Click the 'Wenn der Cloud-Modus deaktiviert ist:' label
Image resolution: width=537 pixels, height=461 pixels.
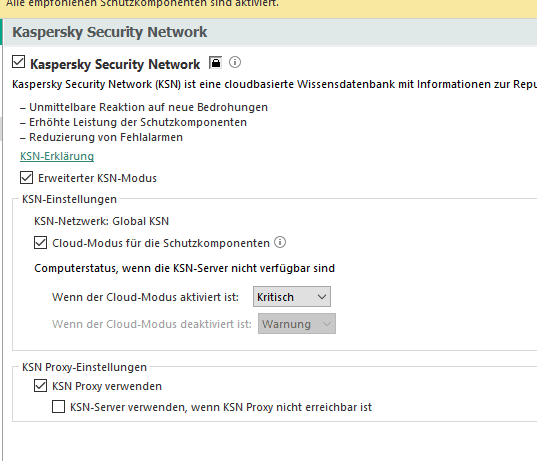click(x=152, y=324)
